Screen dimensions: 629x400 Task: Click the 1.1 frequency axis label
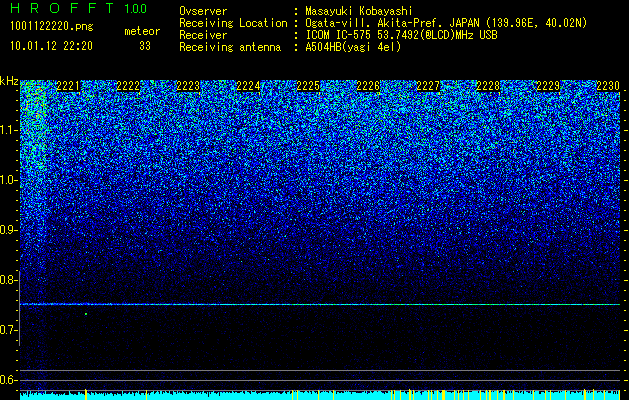click(7, 130)
